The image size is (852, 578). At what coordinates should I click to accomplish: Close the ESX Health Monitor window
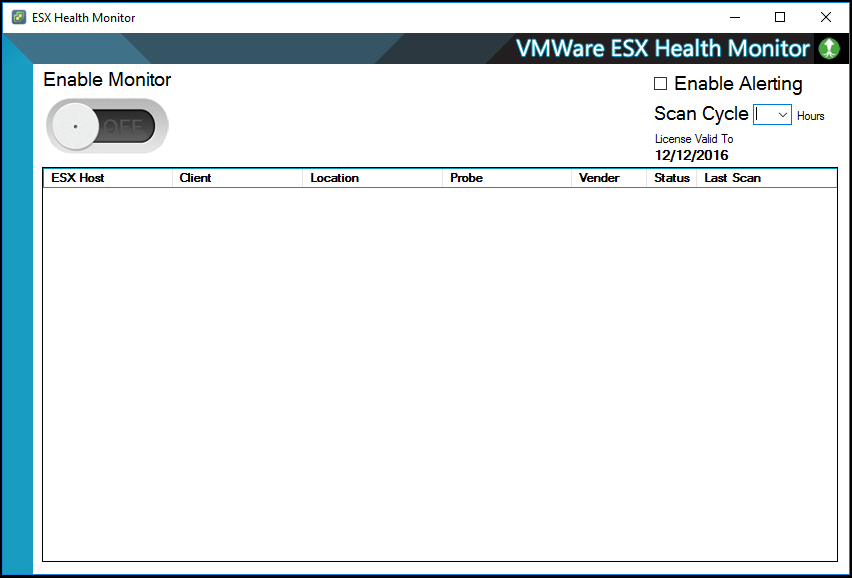(825, 17)
